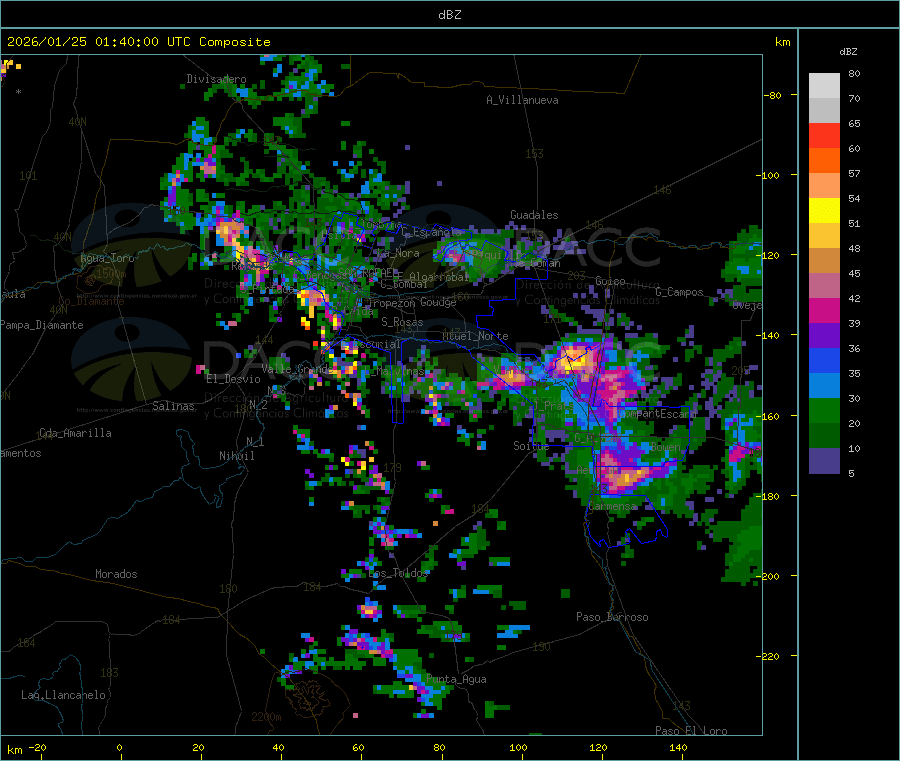Select the slate 5-10 dBZ legend band

pyautogui.click(x=824, y=461)
